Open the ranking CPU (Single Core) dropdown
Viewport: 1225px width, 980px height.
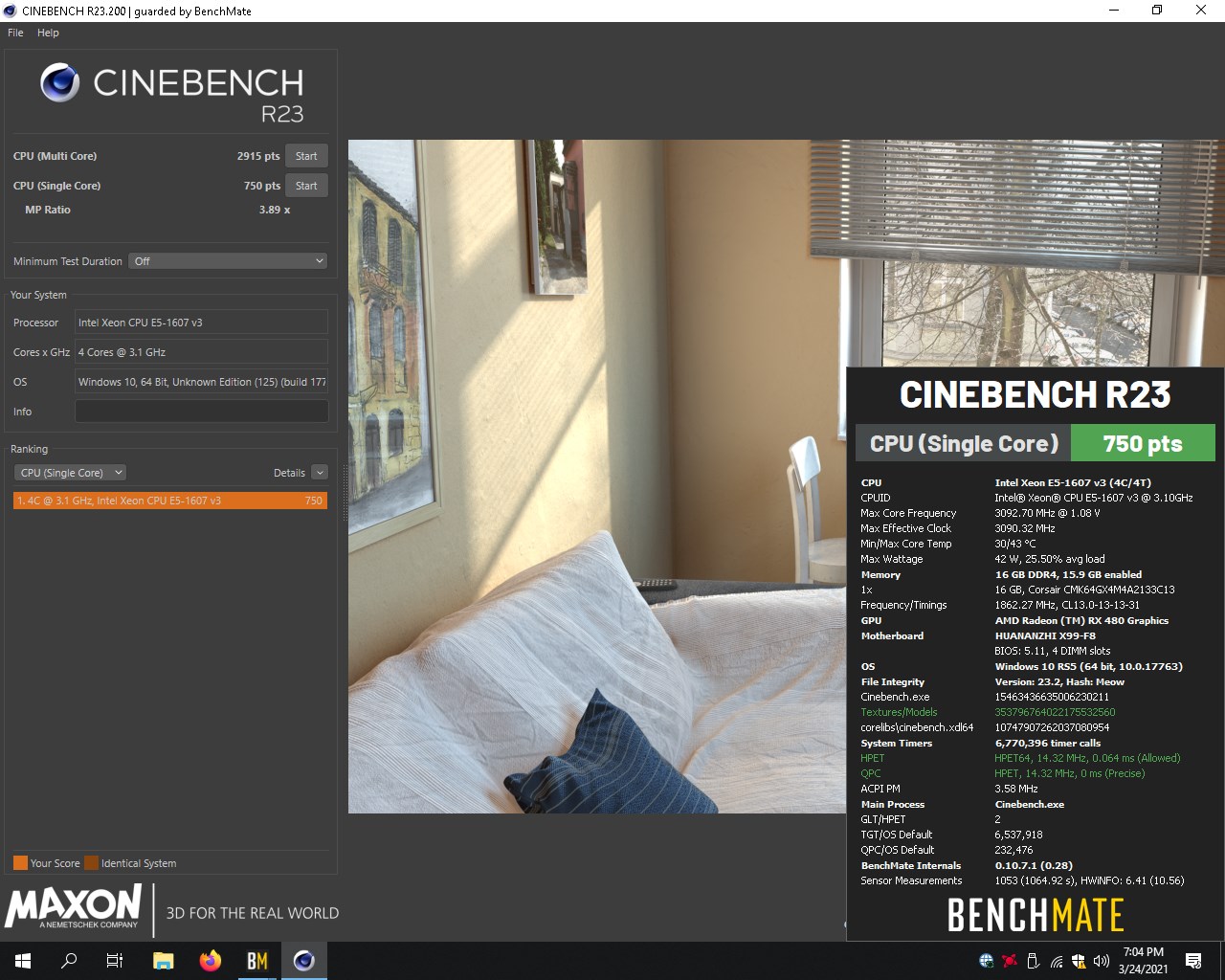(70, 473)
